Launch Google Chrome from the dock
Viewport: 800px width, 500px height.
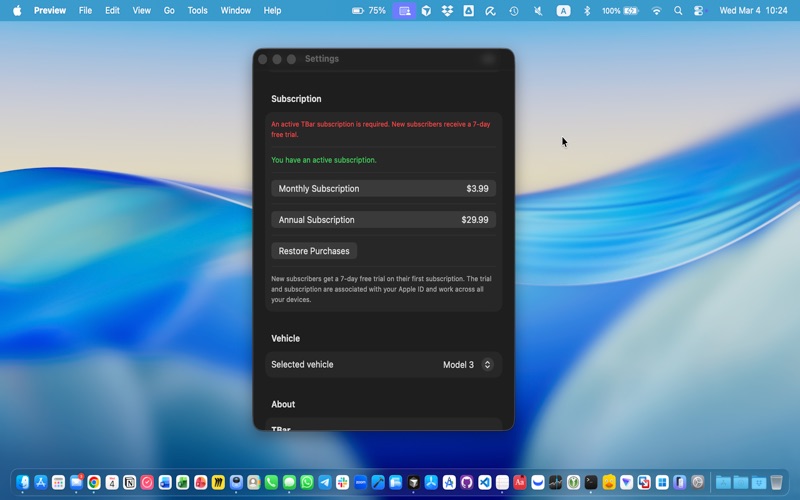coord(94,482)
